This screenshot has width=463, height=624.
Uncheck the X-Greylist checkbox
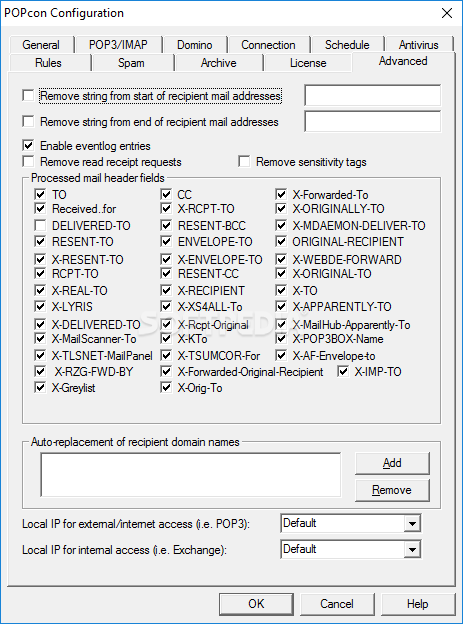(40, 388)
